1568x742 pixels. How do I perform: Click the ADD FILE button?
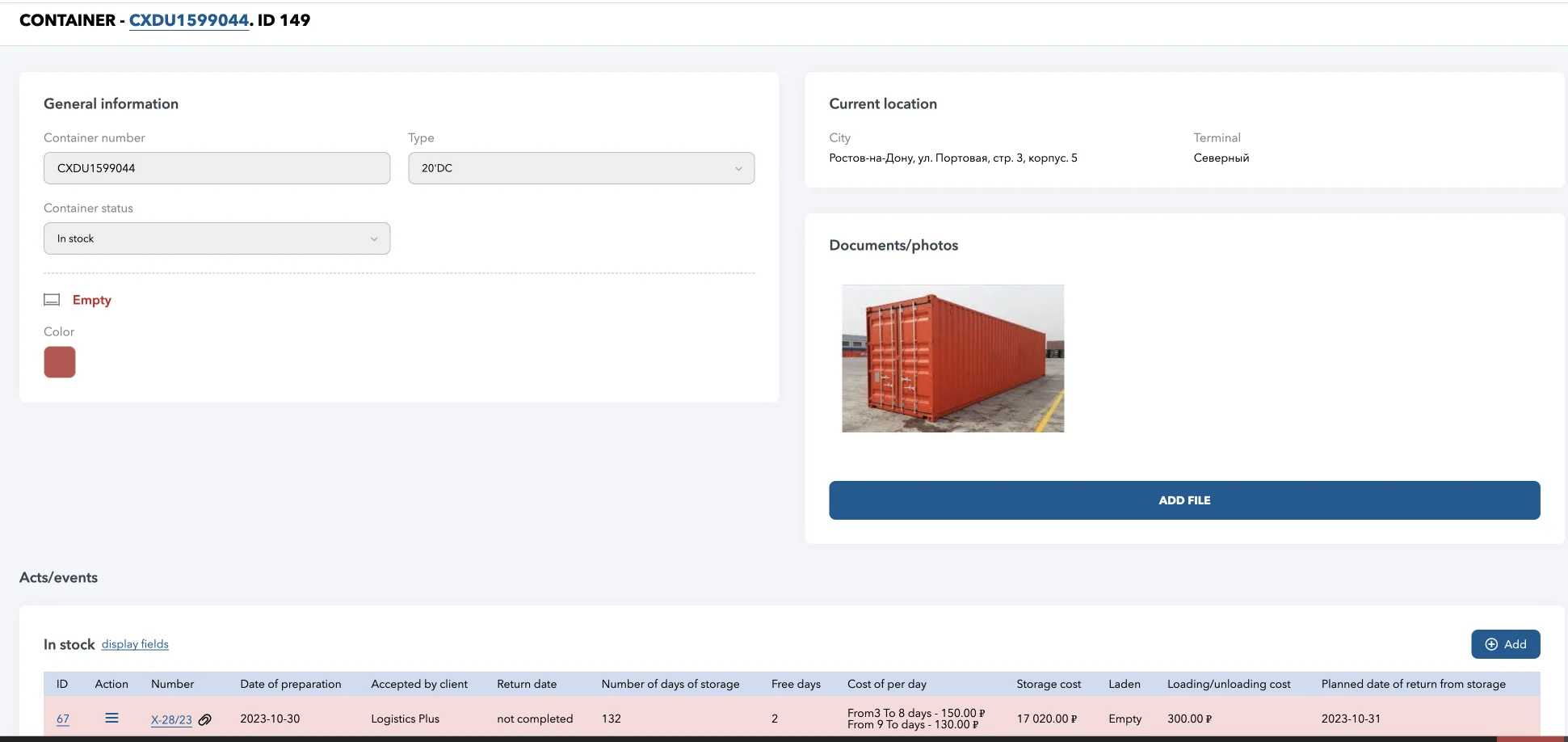coord(1183,500)
